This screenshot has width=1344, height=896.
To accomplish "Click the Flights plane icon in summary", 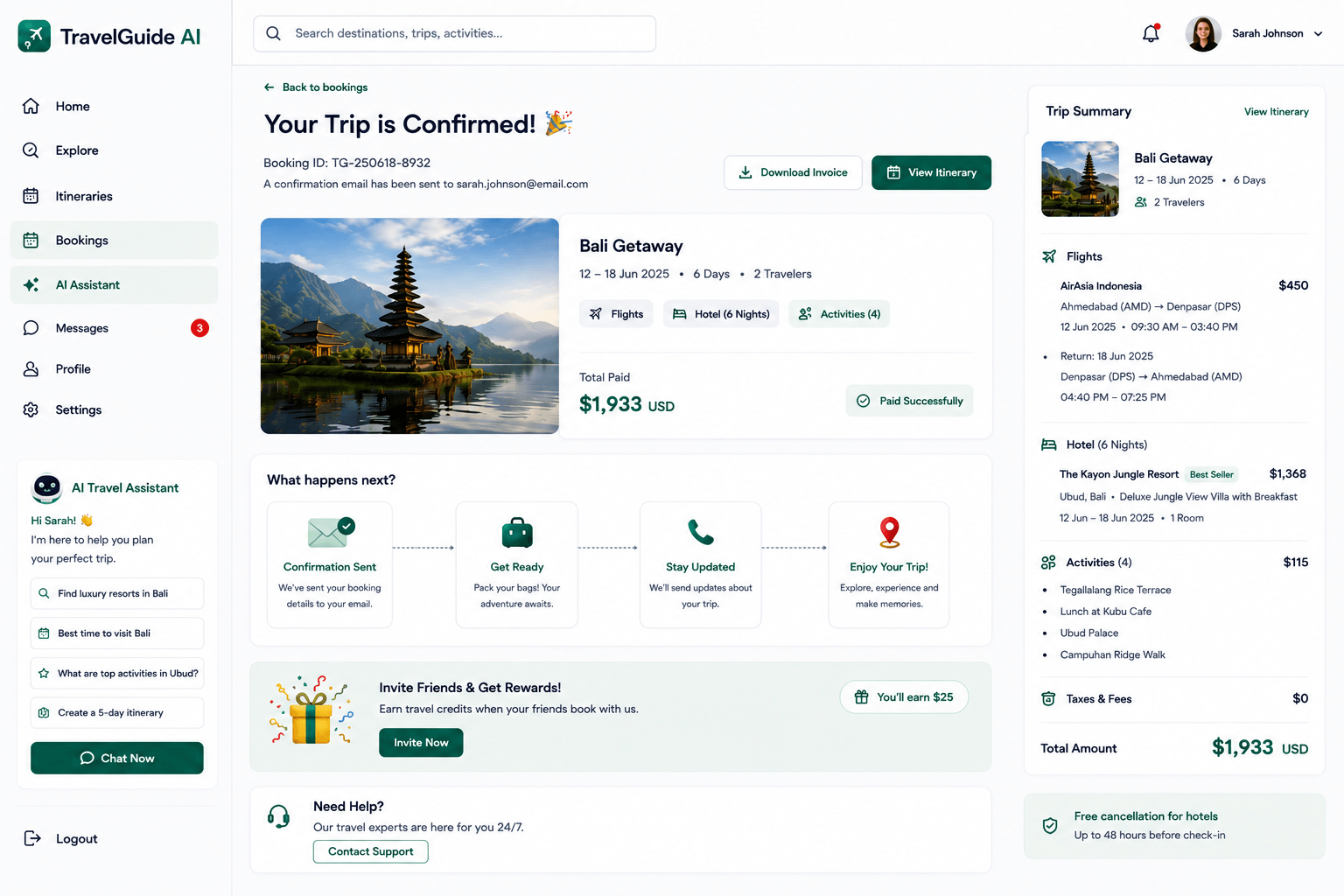I will (x=1049, y=256).
